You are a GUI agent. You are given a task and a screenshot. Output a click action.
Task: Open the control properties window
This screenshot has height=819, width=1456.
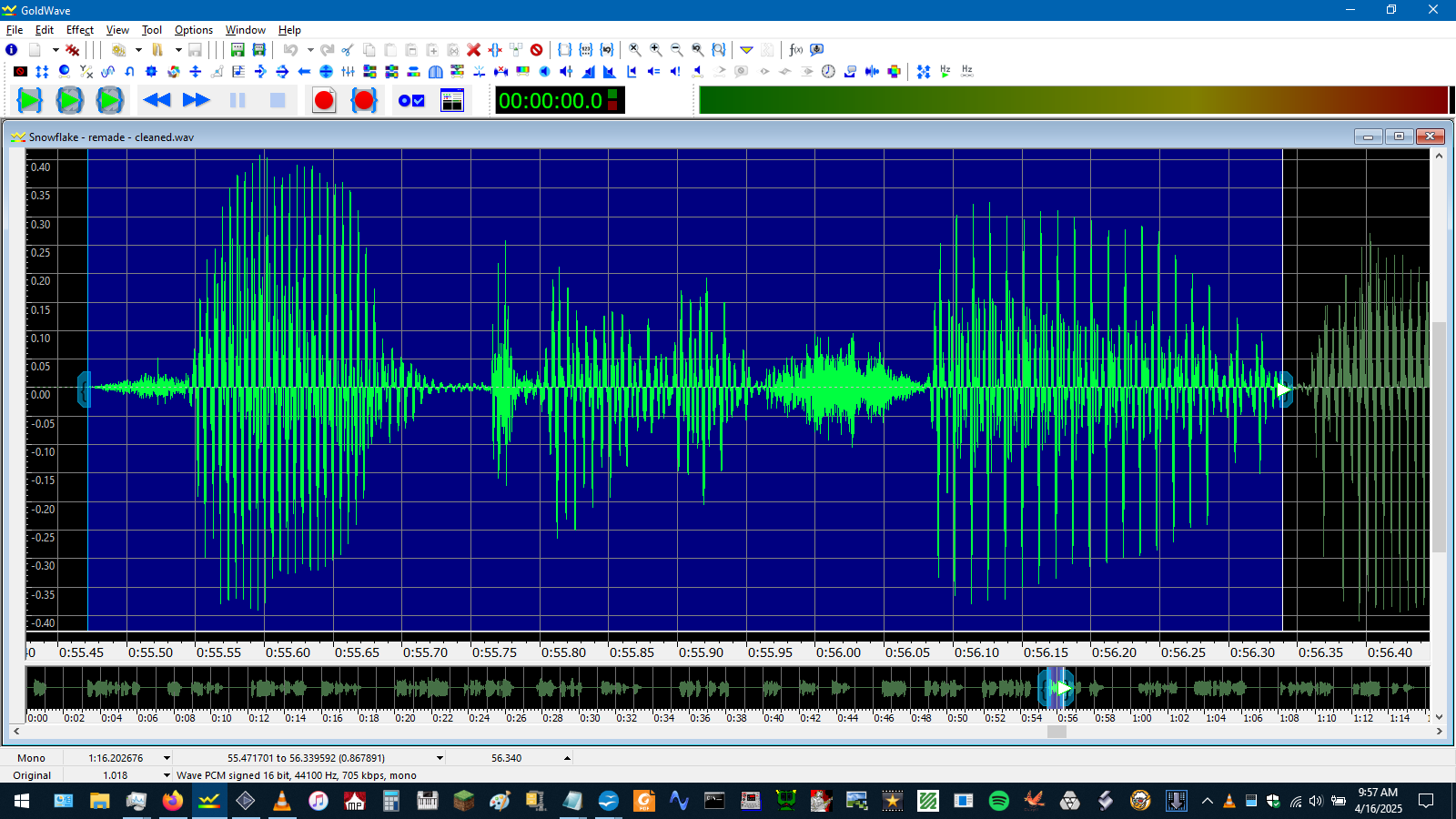click(452, 100)
